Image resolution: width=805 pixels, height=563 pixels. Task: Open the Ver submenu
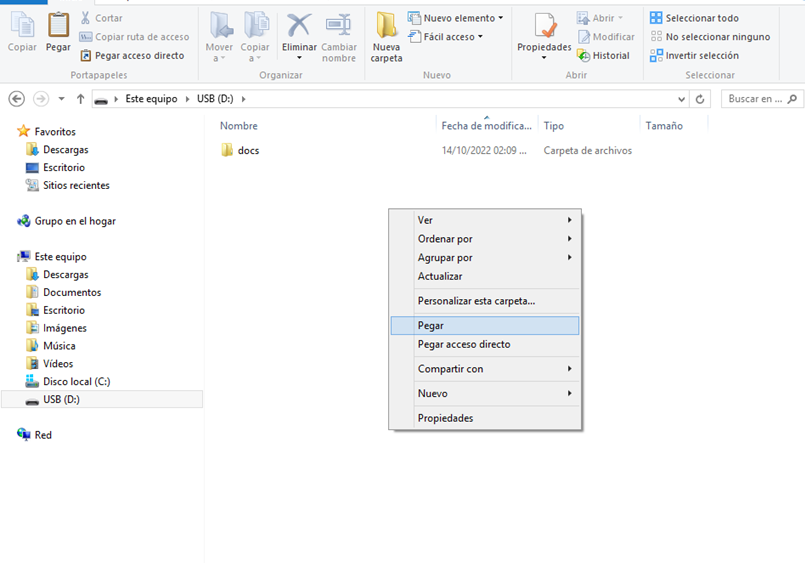tap(485, 220)
